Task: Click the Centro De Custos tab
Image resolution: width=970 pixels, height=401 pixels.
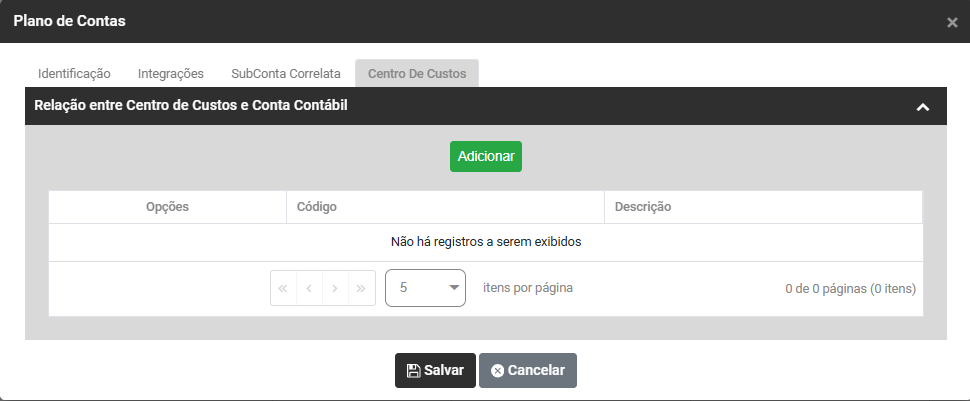Action: click(417, 74)
